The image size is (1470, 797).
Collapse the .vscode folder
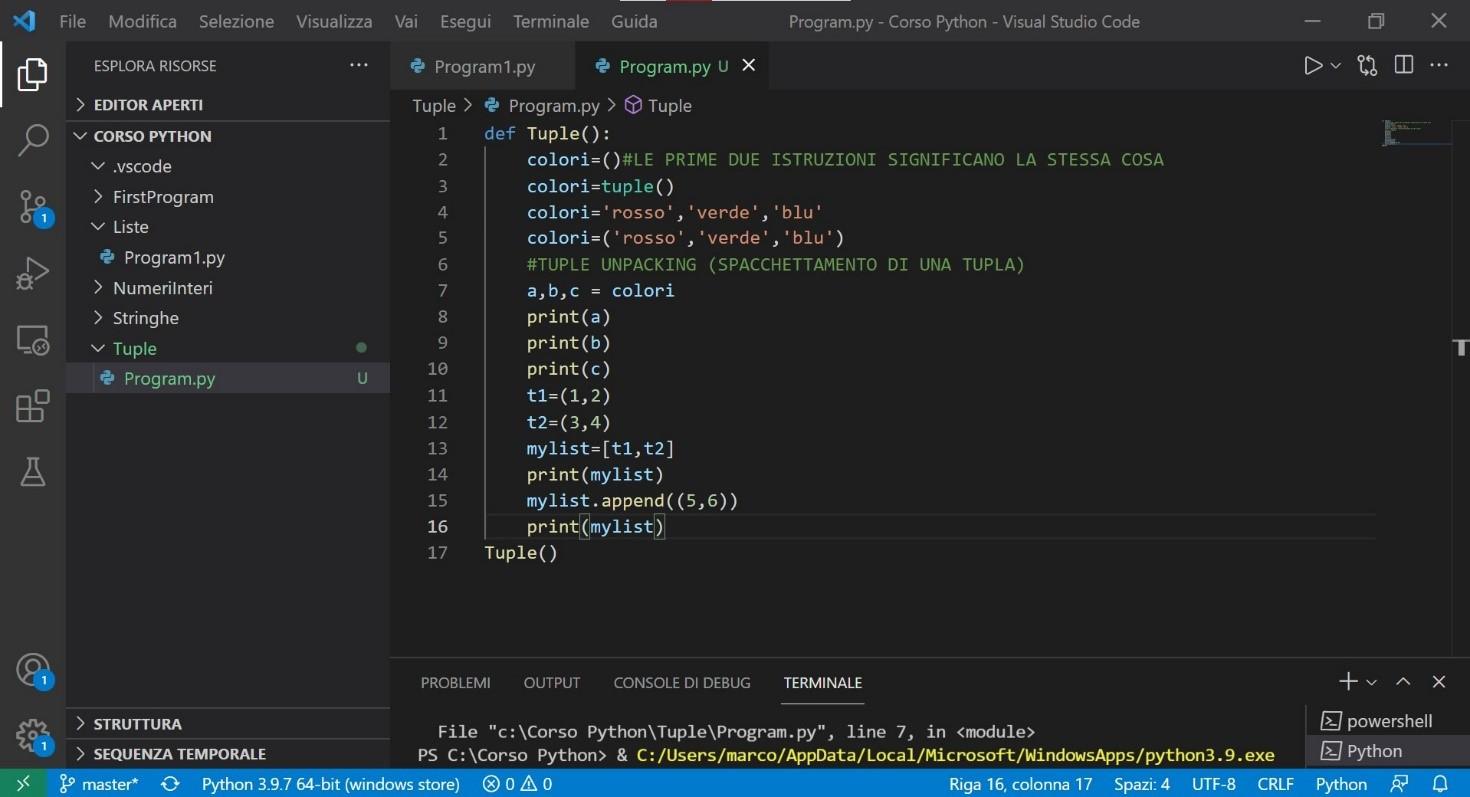(x=228, y=166)
